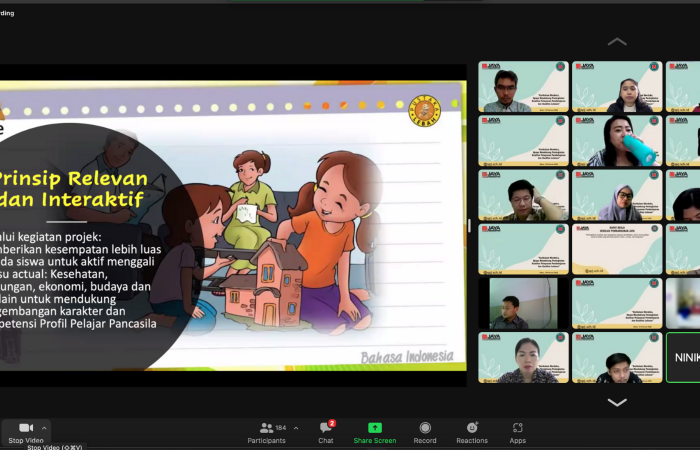
Task: Click the divider handle beside the shared screen
Action: coord(469,225)
